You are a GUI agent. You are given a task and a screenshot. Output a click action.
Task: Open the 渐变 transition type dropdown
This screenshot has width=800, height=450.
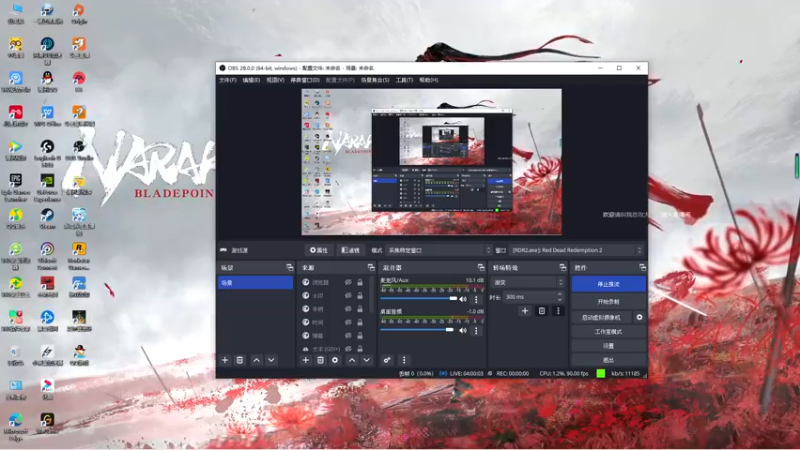(x=528, y=282)
